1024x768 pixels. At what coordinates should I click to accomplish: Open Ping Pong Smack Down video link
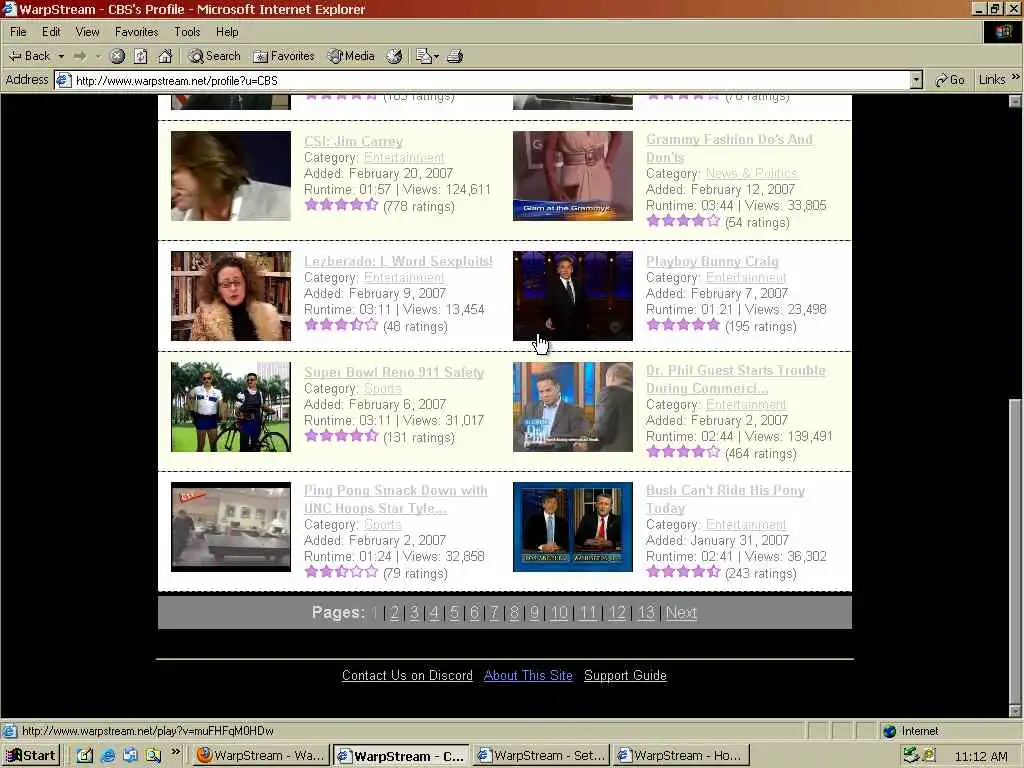pyautogui.click(x=395, y=499)
